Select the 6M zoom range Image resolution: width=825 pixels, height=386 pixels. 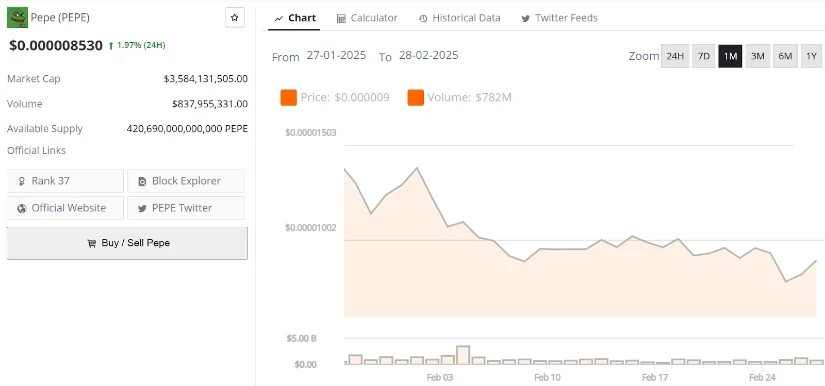tap(785, 56)
